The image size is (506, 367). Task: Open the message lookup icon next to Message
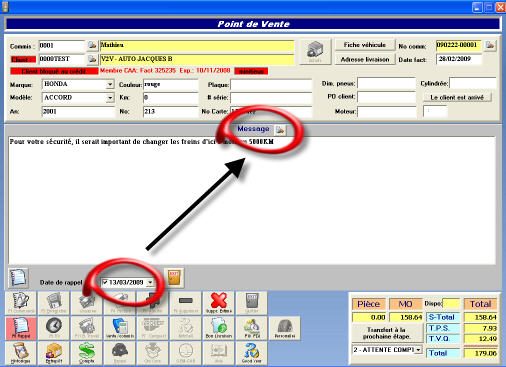coord(280,129)
